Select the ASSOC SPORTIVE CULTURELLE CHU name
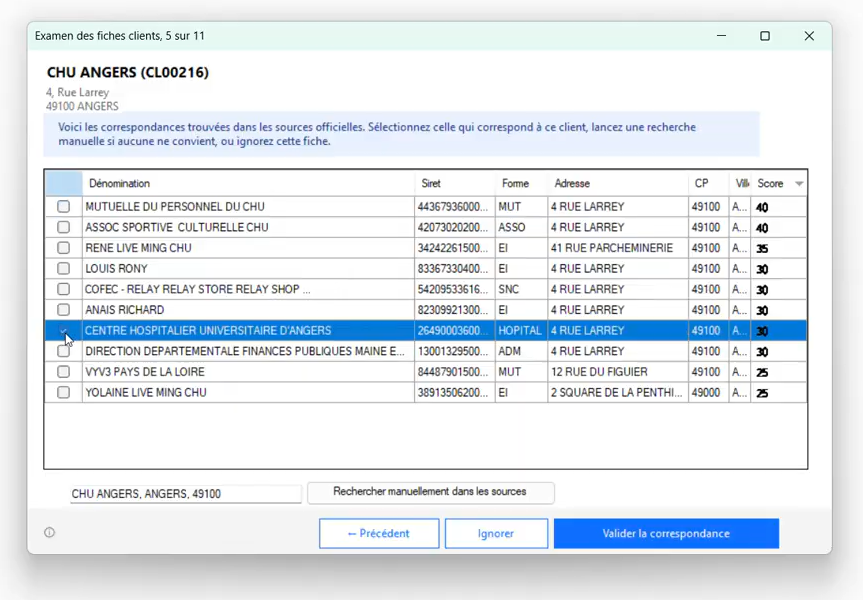Screen dimensions: 863x600 click(177, 227)
